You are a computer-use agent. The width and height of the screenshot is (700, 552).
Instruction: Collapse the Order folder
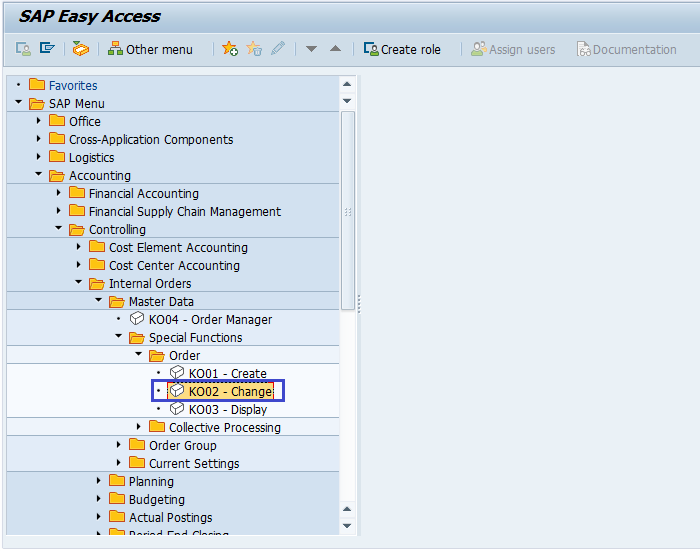138,354
